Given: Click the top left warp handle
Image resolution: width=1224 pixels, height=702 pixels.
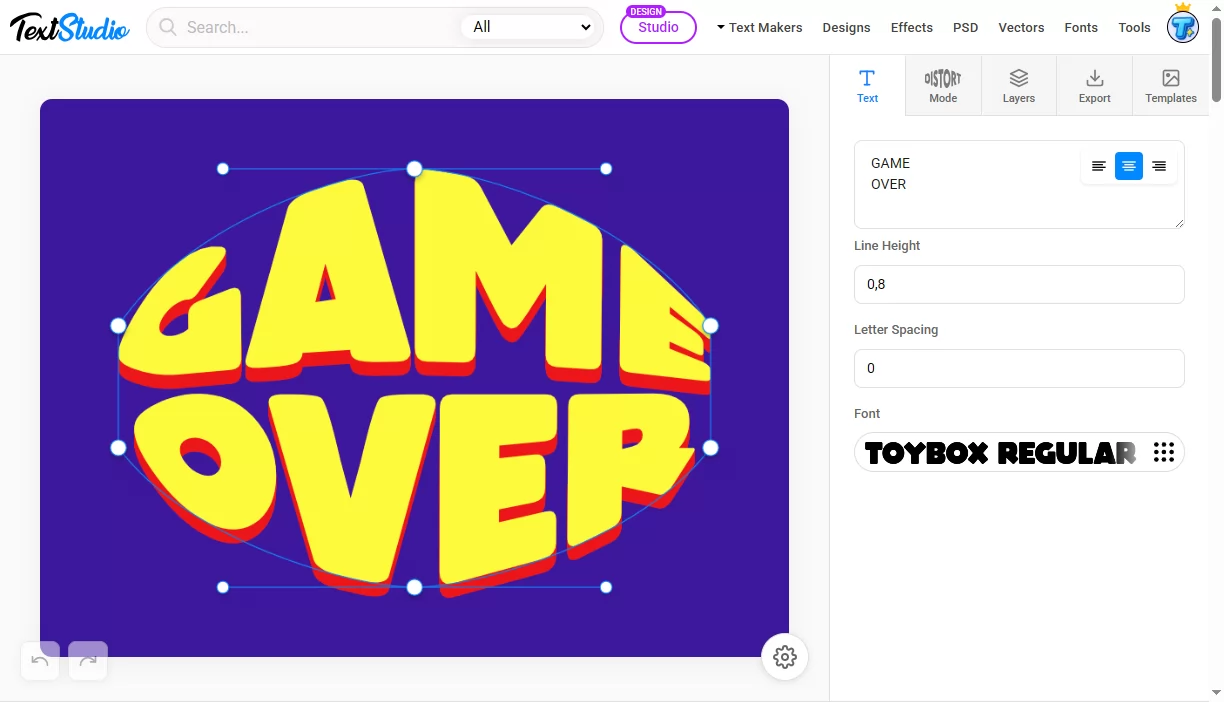Looking at the screenshot, I should coord(223,169).
